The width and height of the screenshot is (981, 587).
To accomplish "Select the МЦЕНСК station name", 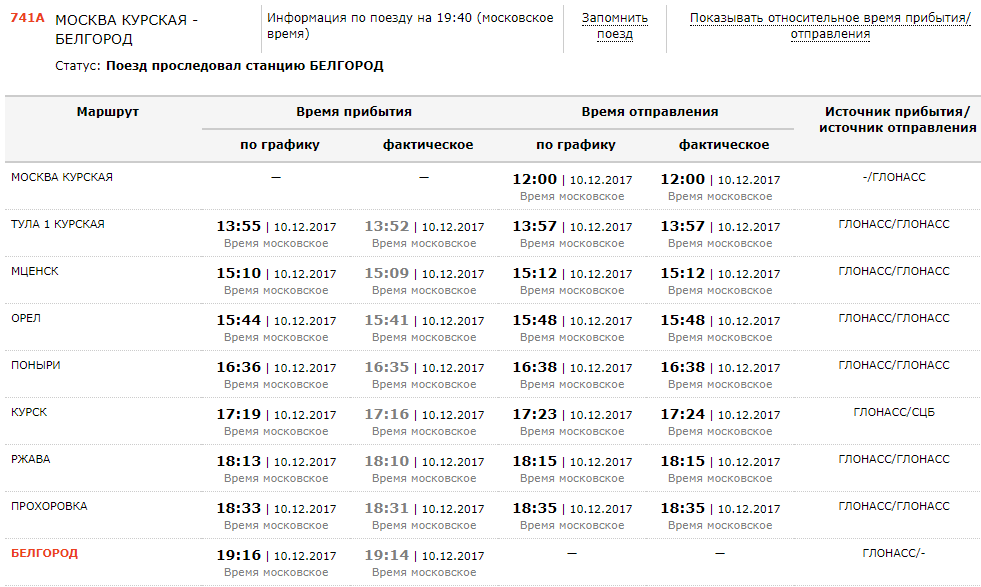I will pyautogui.click(x=35, y=271).
